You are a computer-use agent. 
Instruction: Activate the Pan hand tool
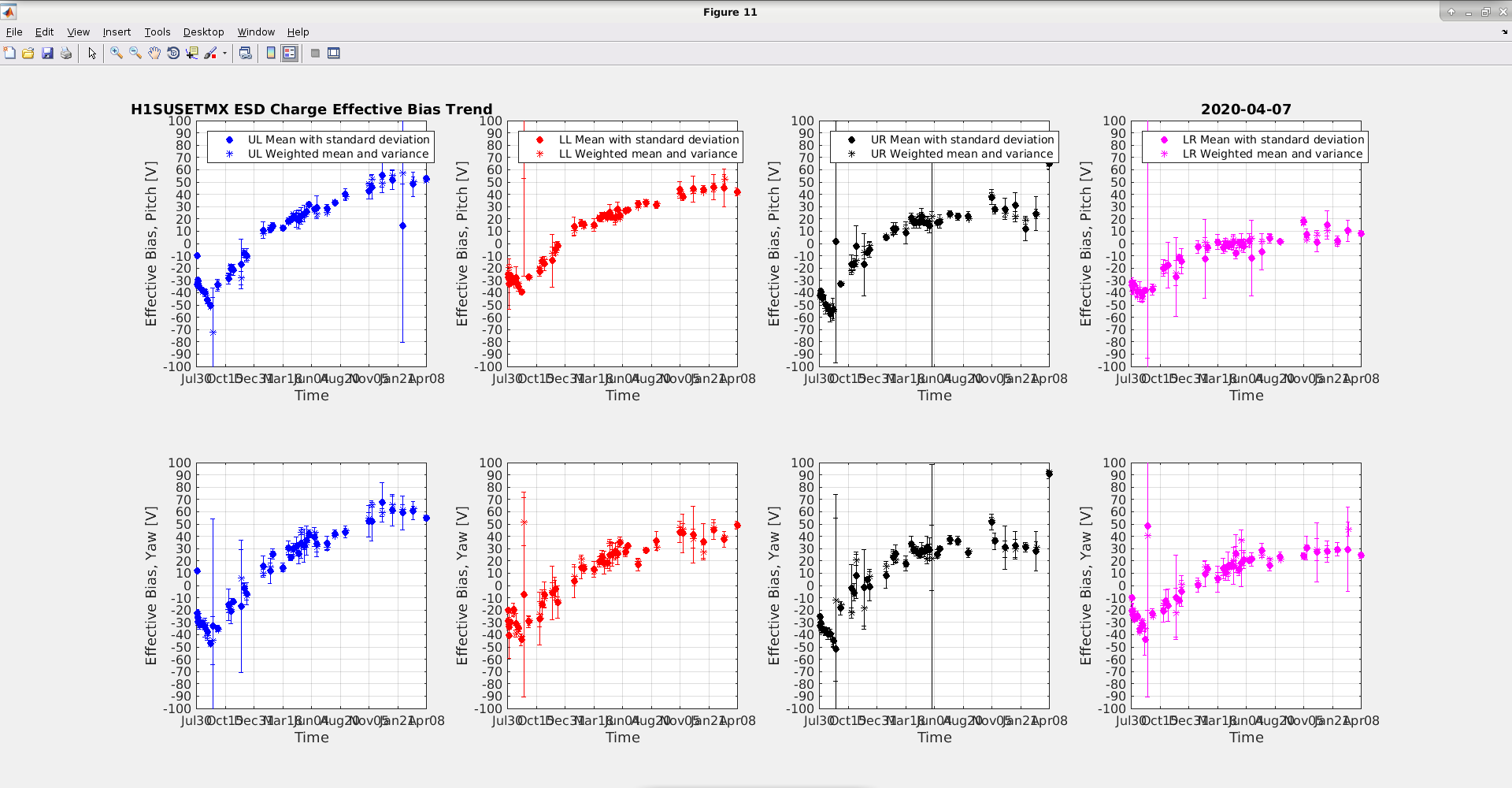click(x=154, y=53)
